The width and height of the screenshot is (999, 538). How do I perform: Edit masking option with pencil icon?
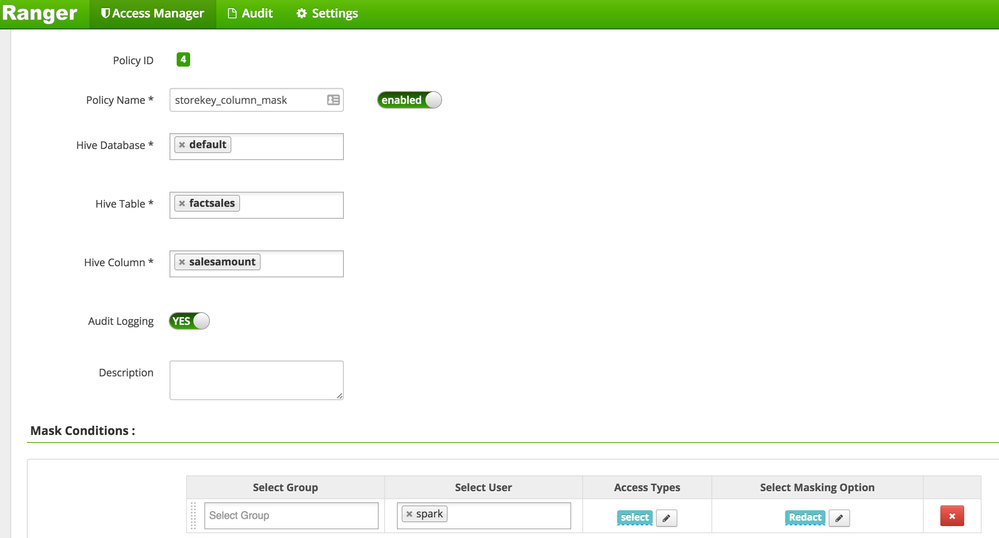pos(839,518)
